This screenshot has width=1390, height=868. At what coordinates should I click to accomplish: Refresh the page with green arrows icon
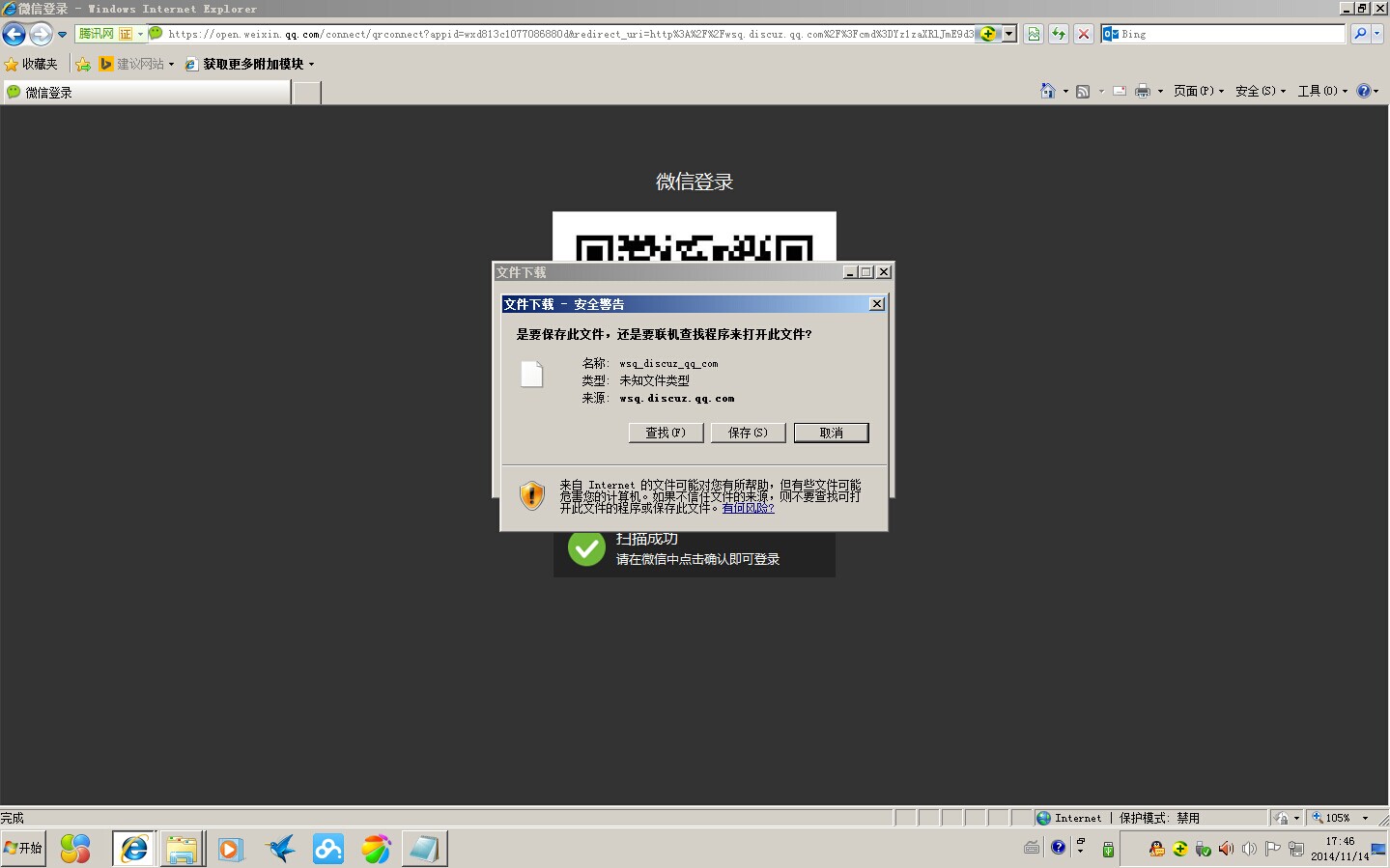(x=1059, y=34)
